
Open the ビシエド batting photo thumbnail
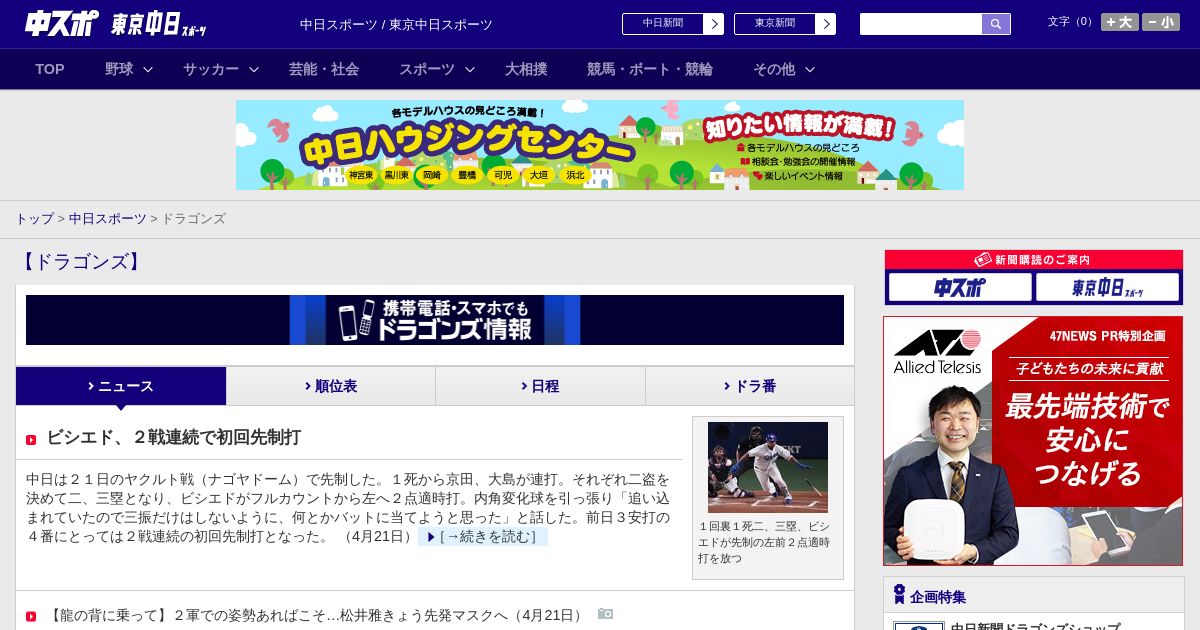click(x=768, y=467)
